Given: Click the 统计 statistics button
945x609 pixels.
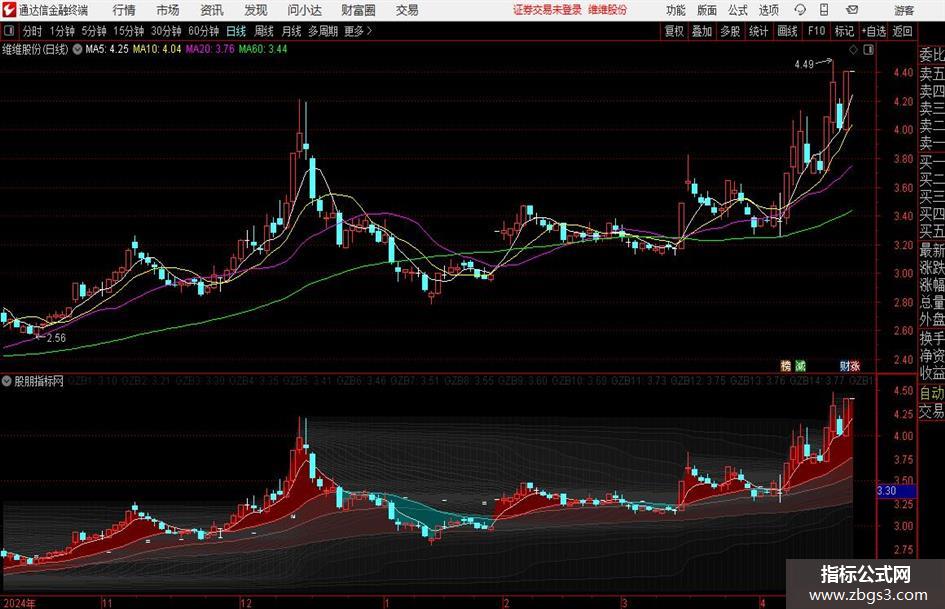Looking at the screenshot, I should 758,31.
